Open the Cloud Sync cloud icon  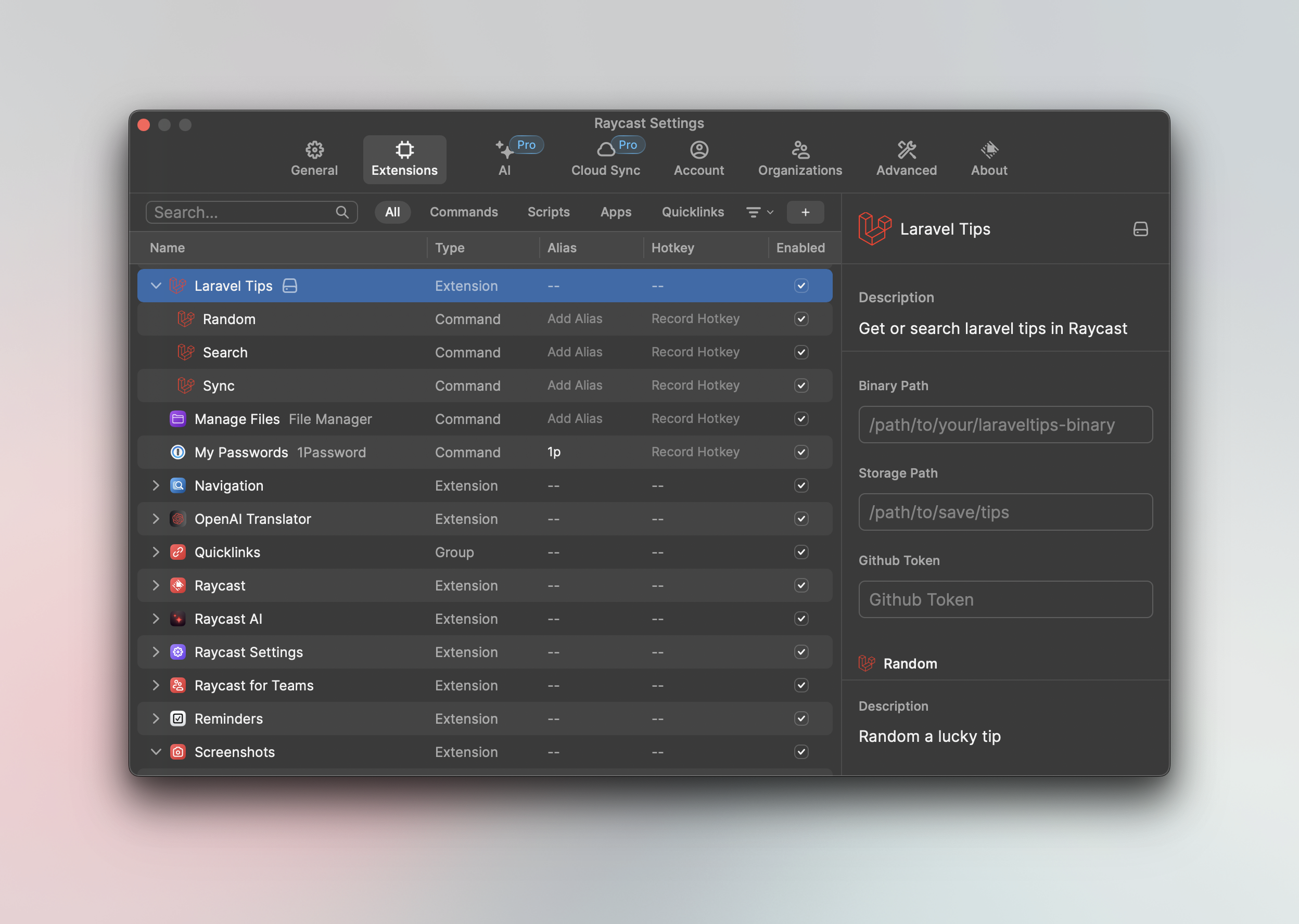[x=605, y=150]
